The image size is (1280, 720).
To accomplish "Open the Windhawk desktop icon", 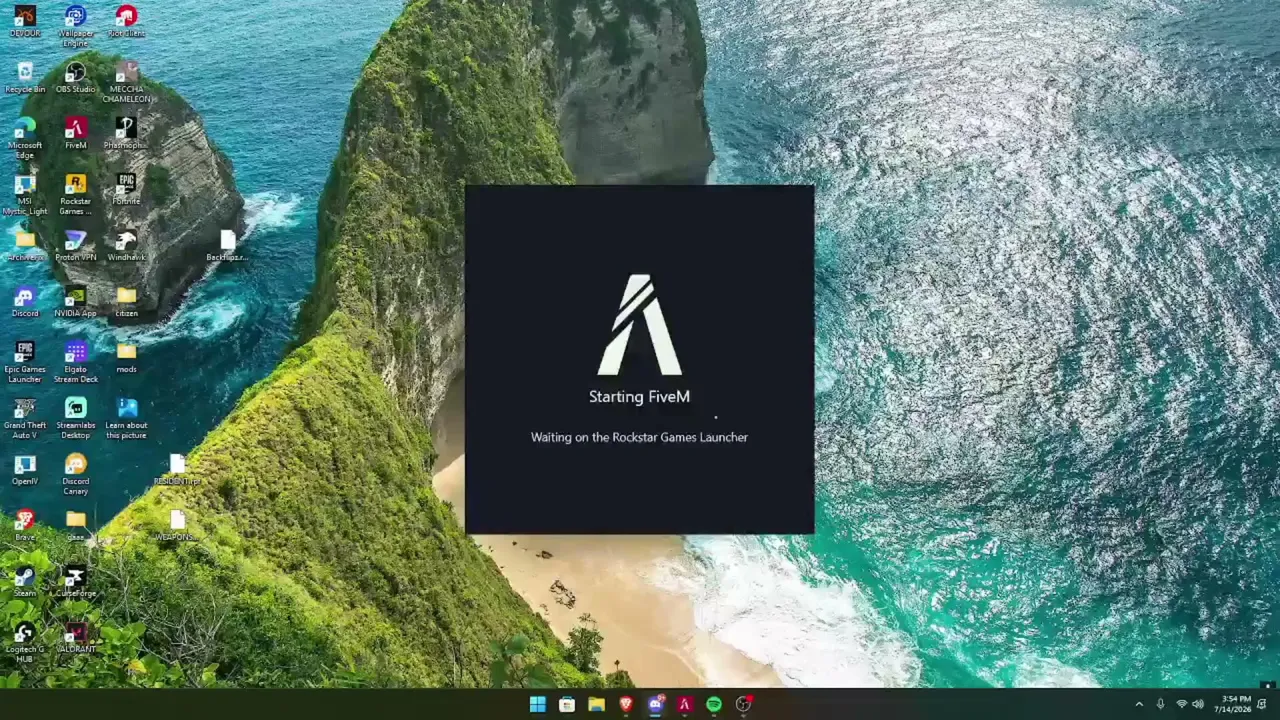I will [126, 245].
